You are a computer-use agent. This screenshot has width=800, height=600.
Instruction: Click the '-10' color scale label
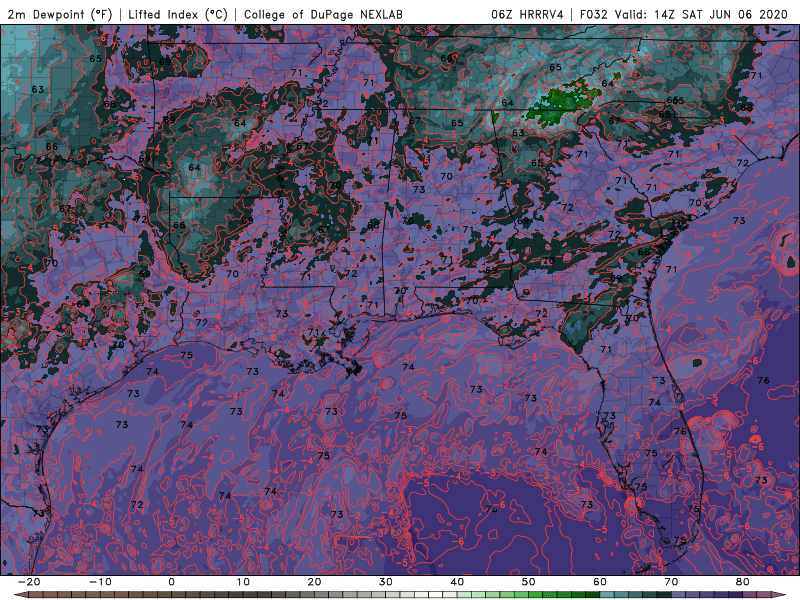click(x=100, y=582)
